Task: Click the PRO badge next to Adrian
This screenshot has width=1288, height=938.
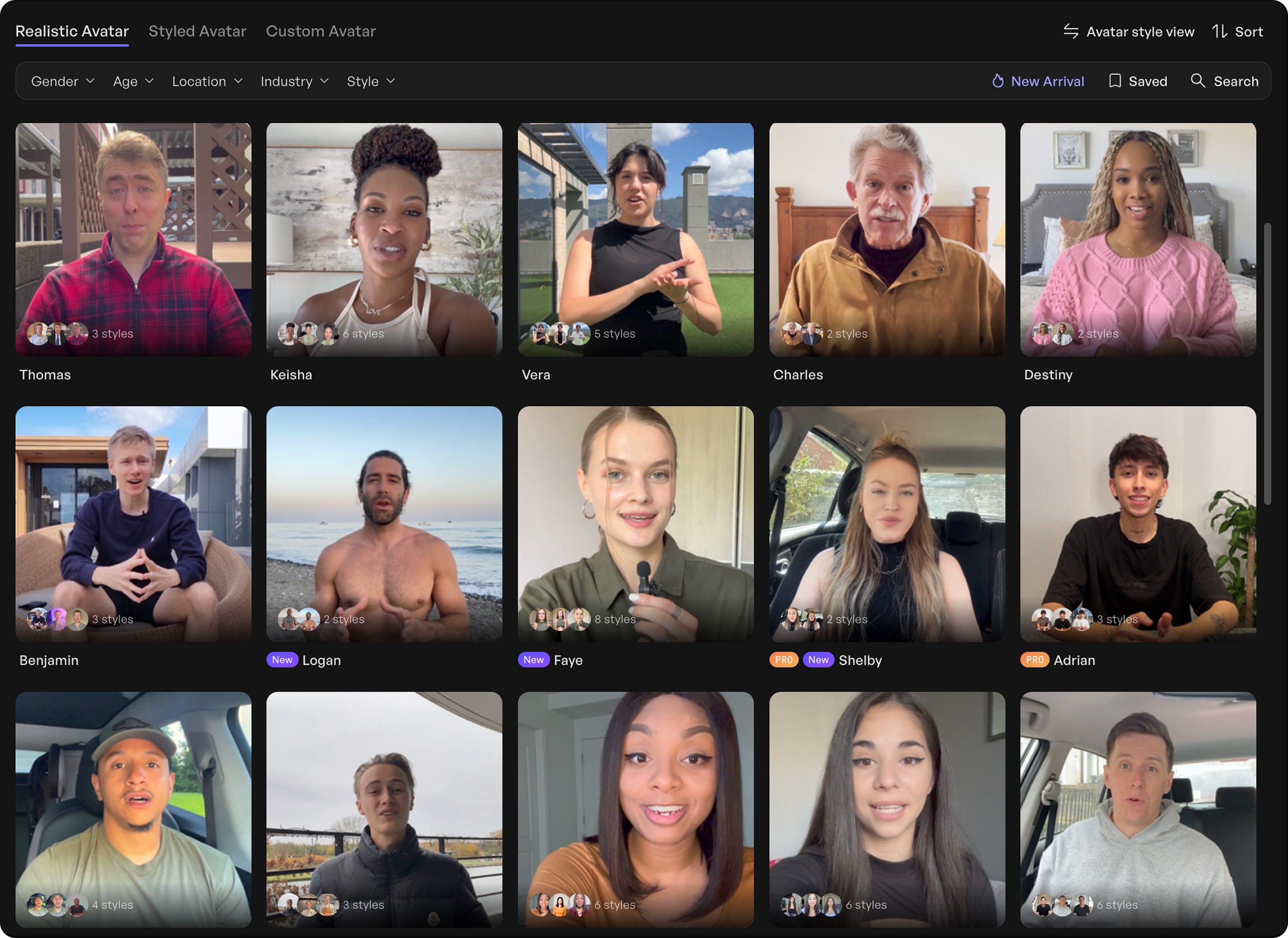Action: tap(1034, 660)
